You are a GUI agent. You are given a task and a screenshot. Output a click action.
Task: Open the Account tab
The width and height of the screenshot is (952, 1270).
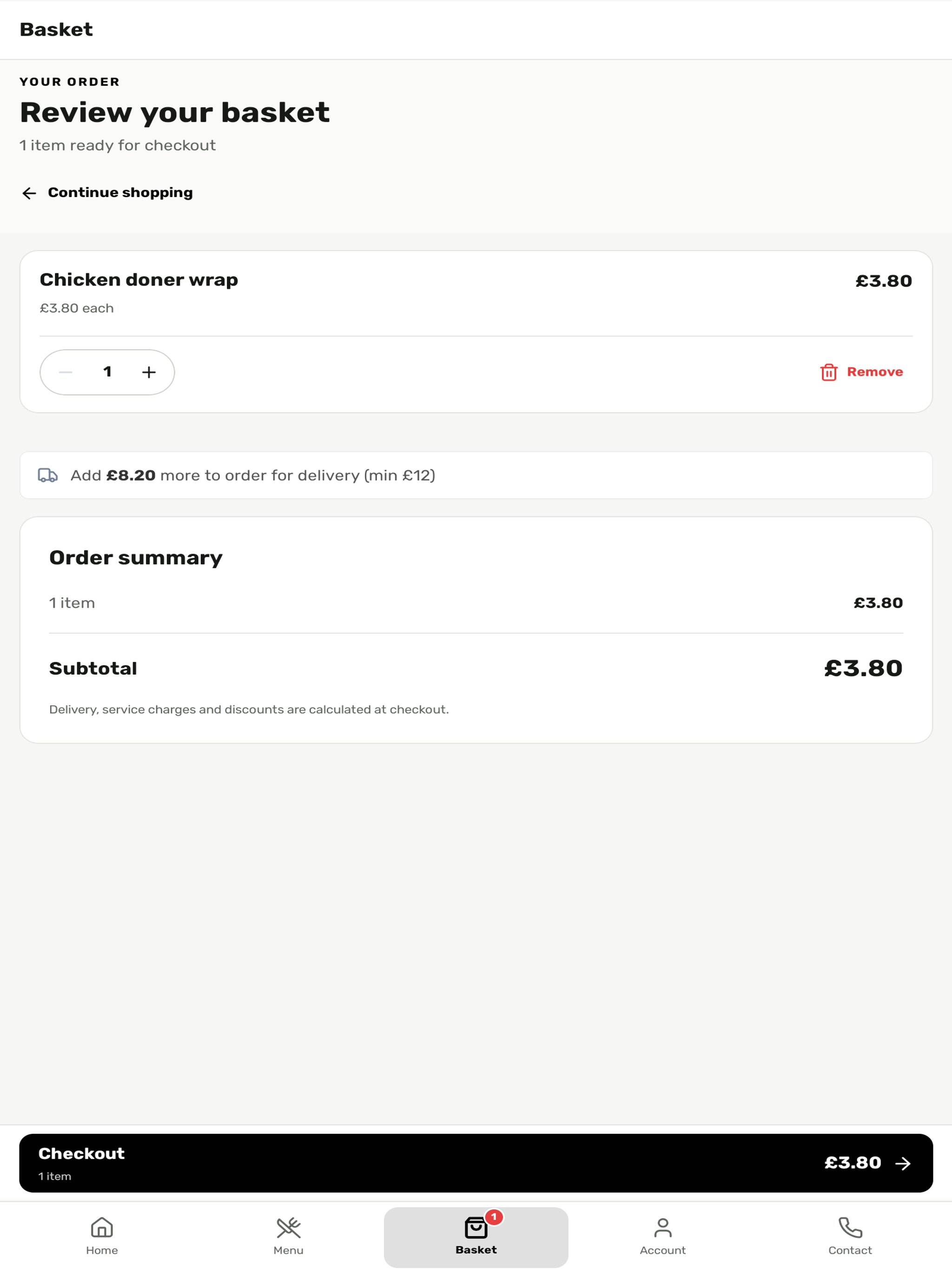tap(662, 1237)
